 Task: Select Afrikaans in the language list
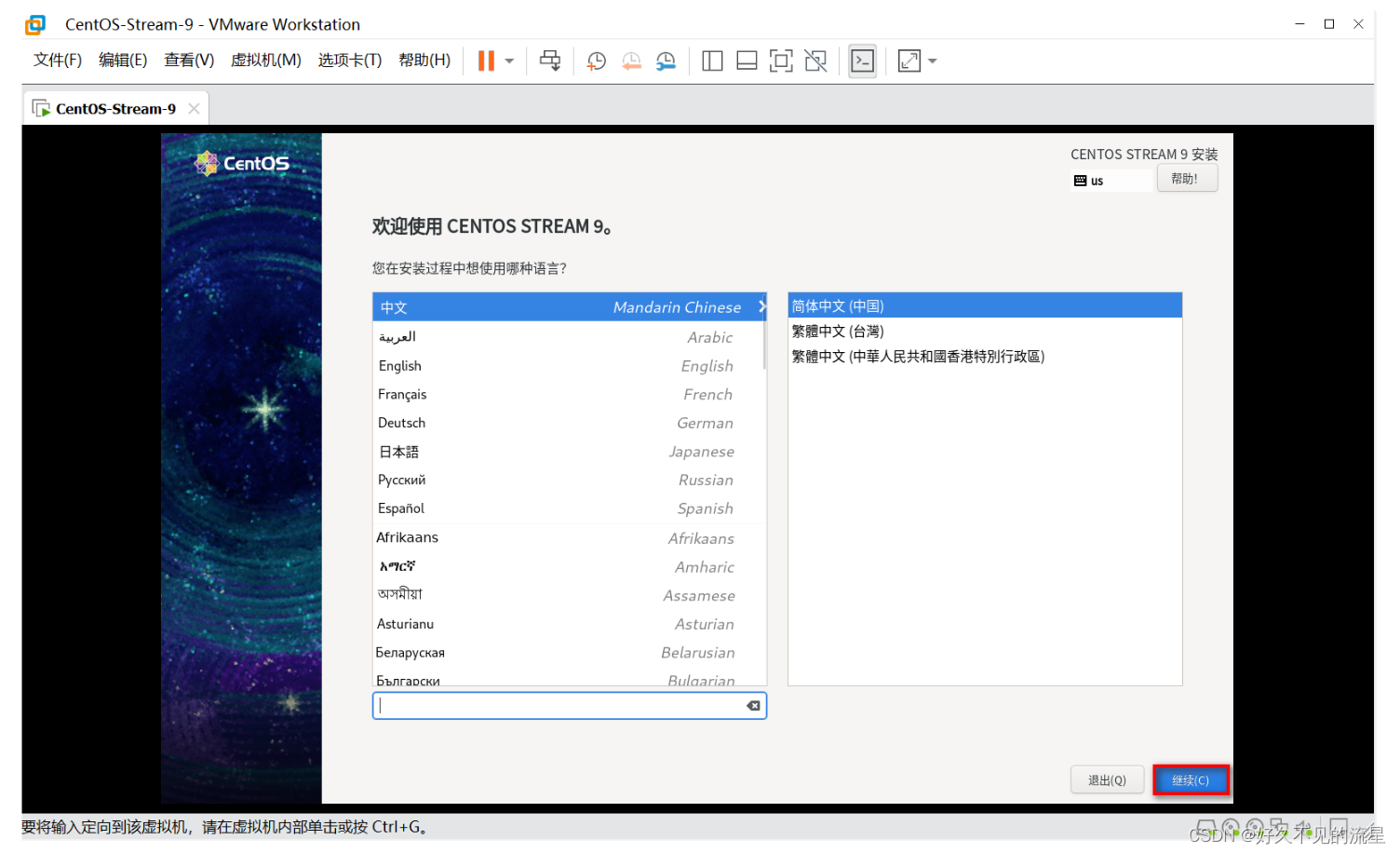(x=569, y=538)
